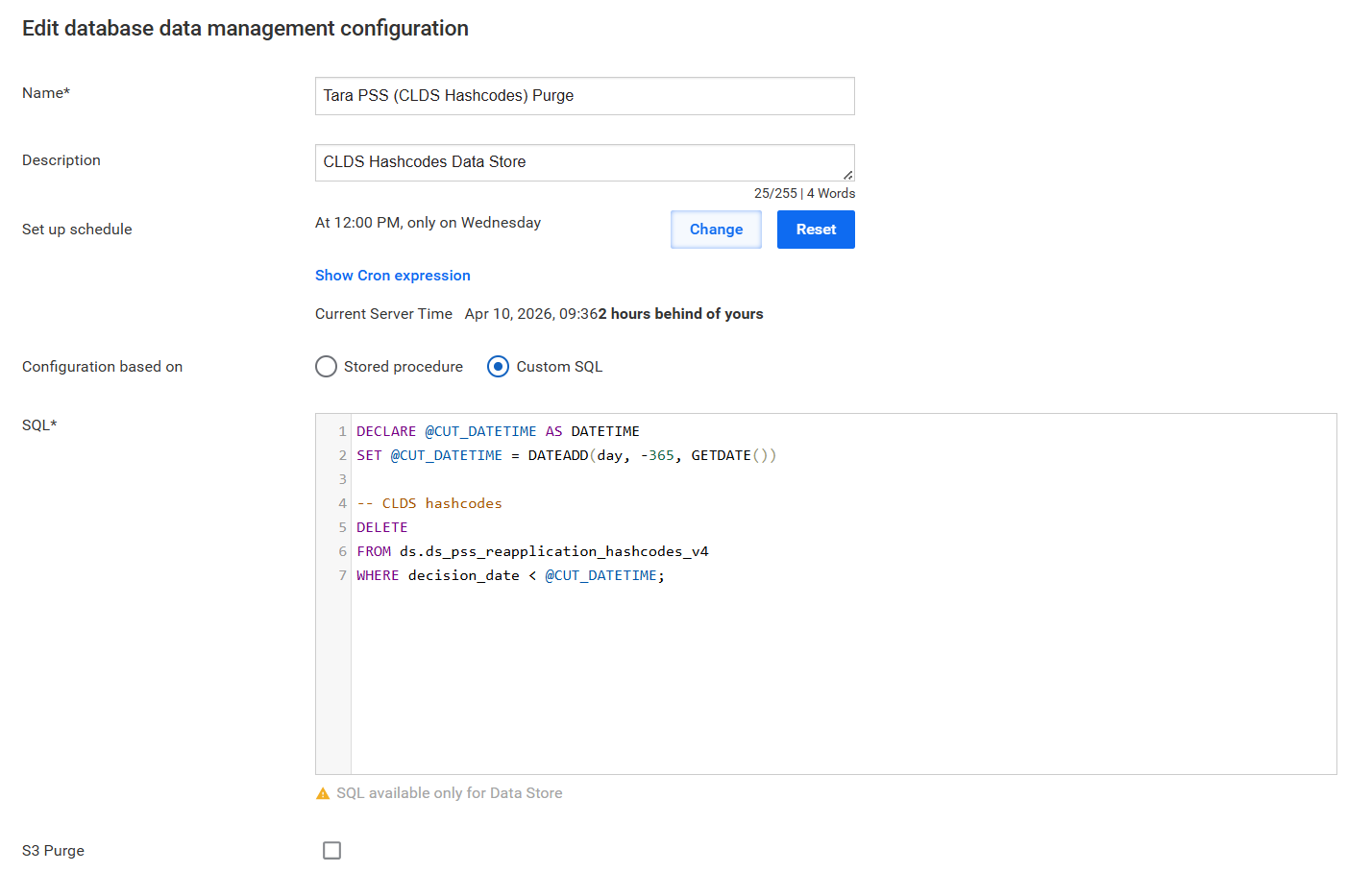The image size is (1372, 872).
Task: Click the DELETE keyword on line 5
Action: (382, 527)
